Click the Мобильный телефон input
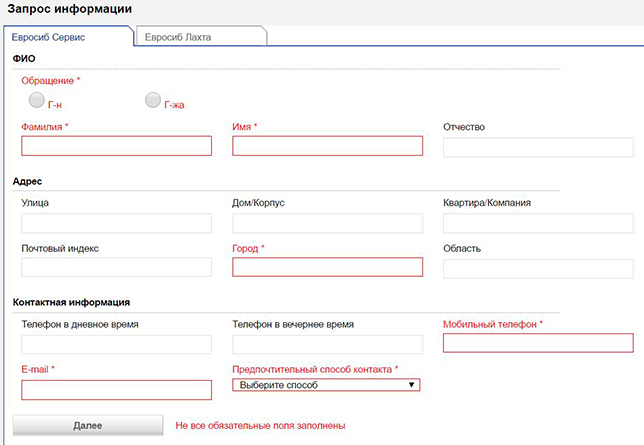This screenshot has width=644, height=445. (538, 343)
